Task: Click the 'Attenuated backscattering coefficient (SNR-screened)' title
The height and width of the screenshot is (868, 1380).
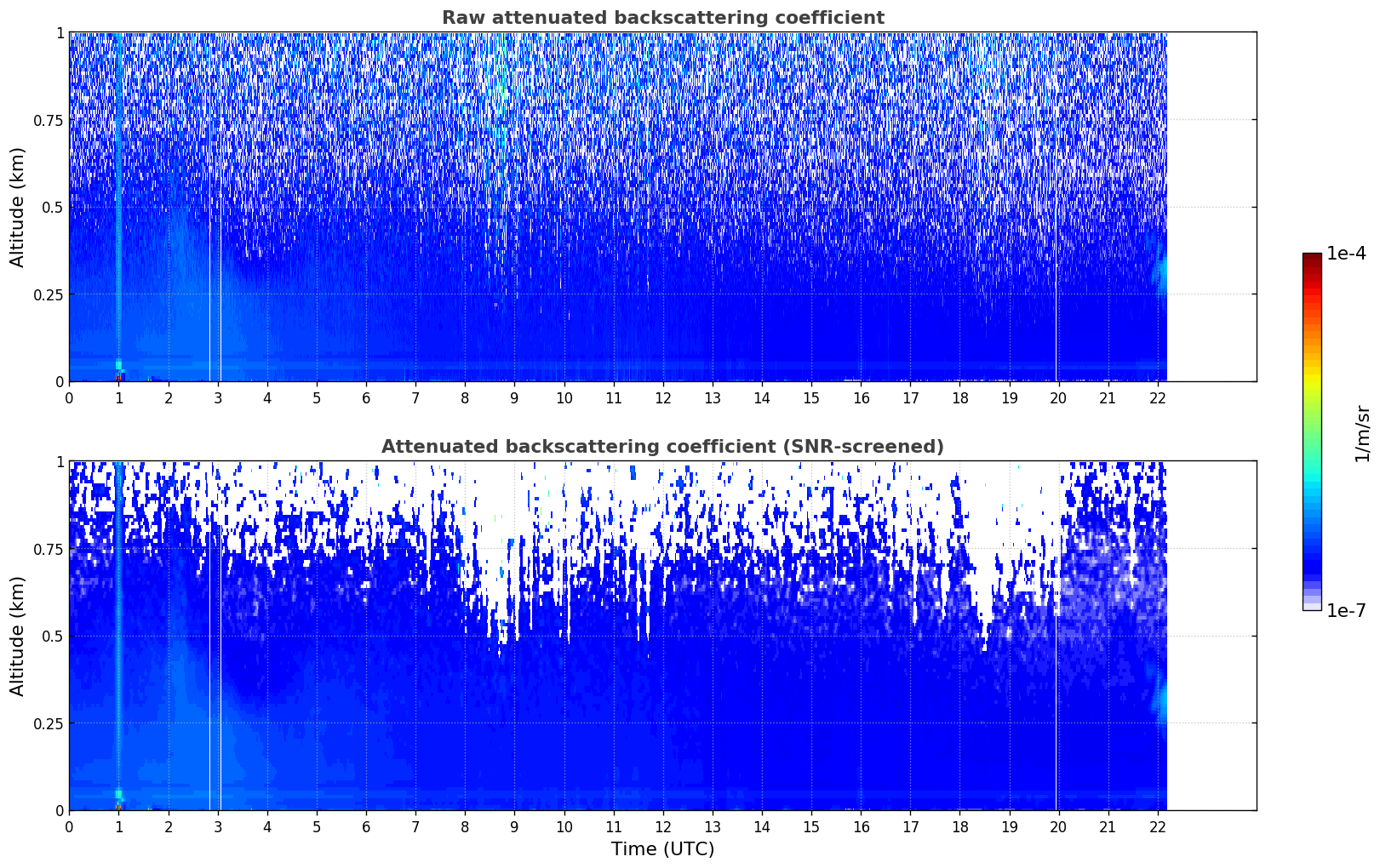Action: (x=662, y=447)
